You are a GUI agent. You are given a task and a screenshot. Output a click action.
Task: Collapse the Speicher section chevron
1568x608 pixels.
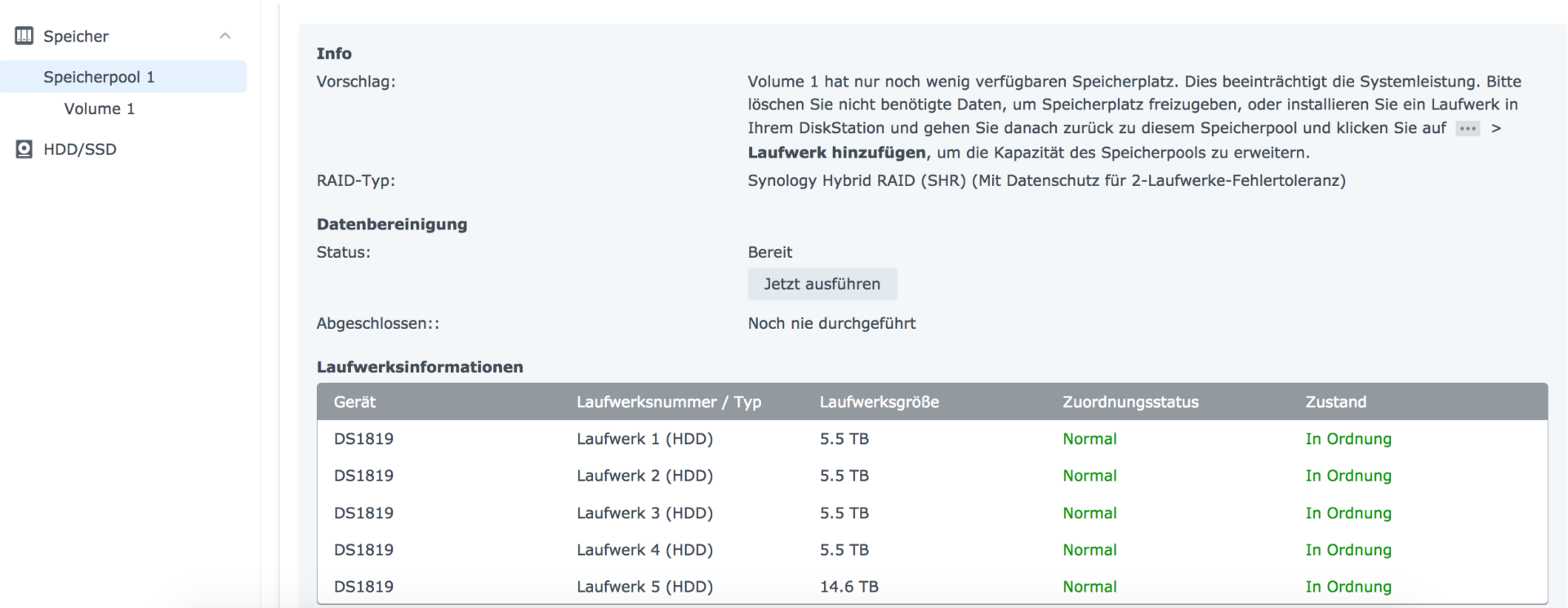point(226,36)
